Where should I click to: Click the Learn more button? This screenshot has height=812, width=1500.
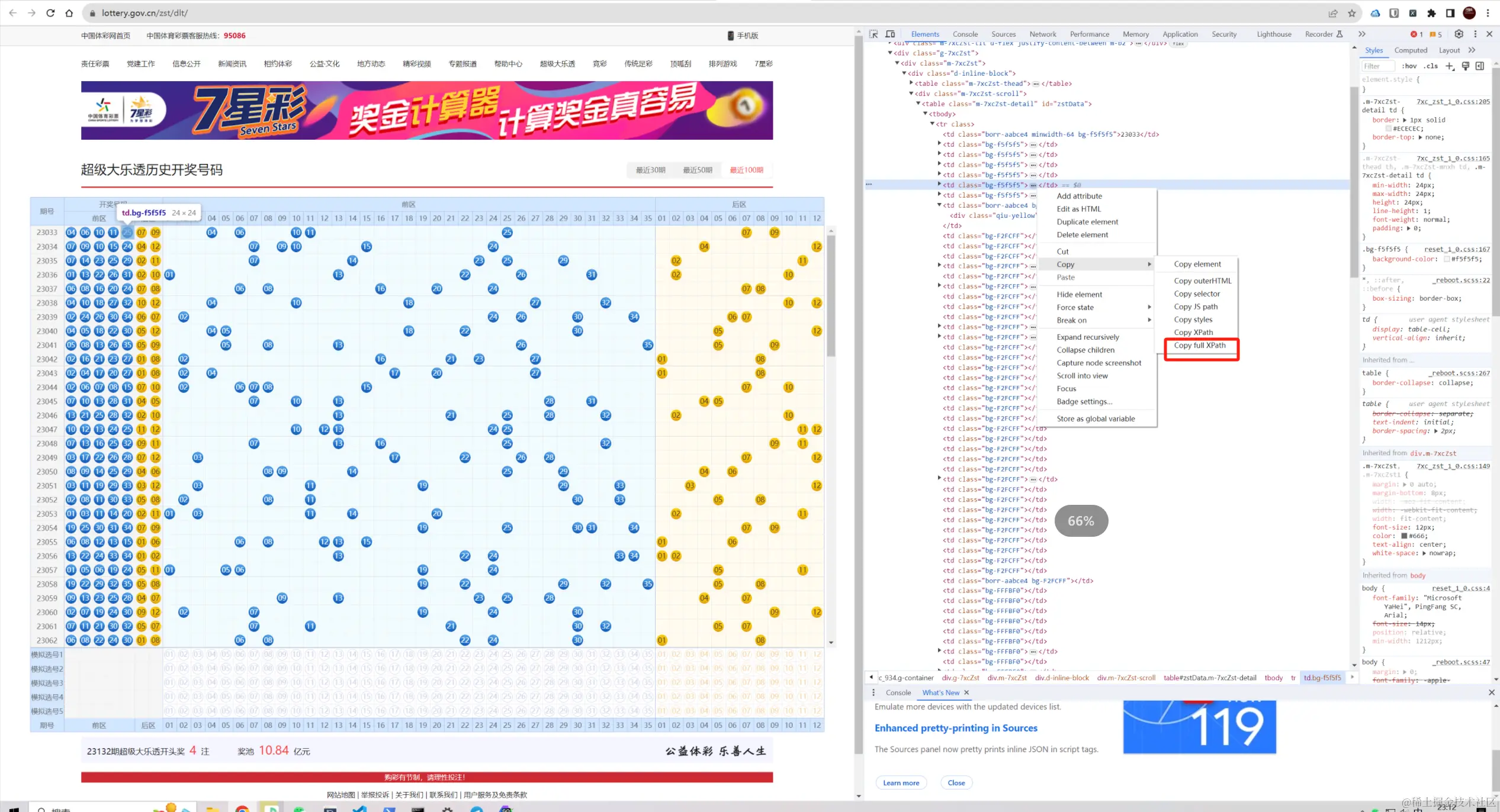coord(901,783)
